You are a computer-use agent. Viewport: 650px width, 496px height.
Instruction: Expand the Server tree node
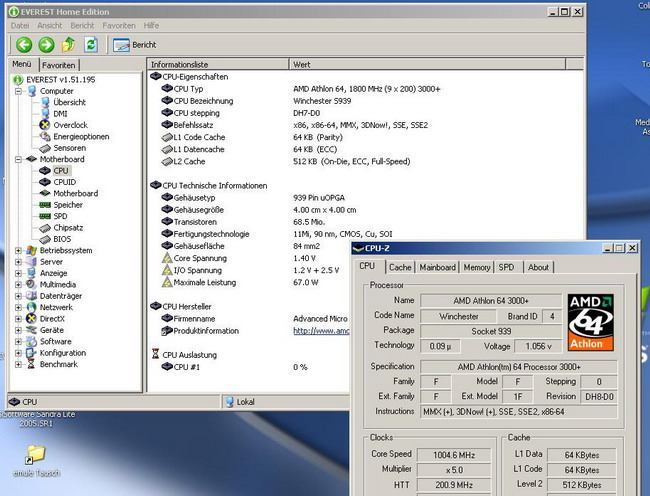[18, 262]
